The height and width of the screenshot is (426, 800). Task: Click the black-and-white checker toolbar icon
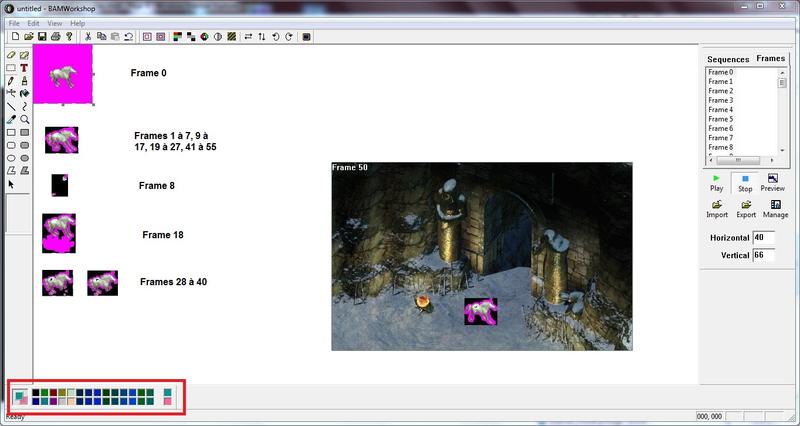[191, 37]
